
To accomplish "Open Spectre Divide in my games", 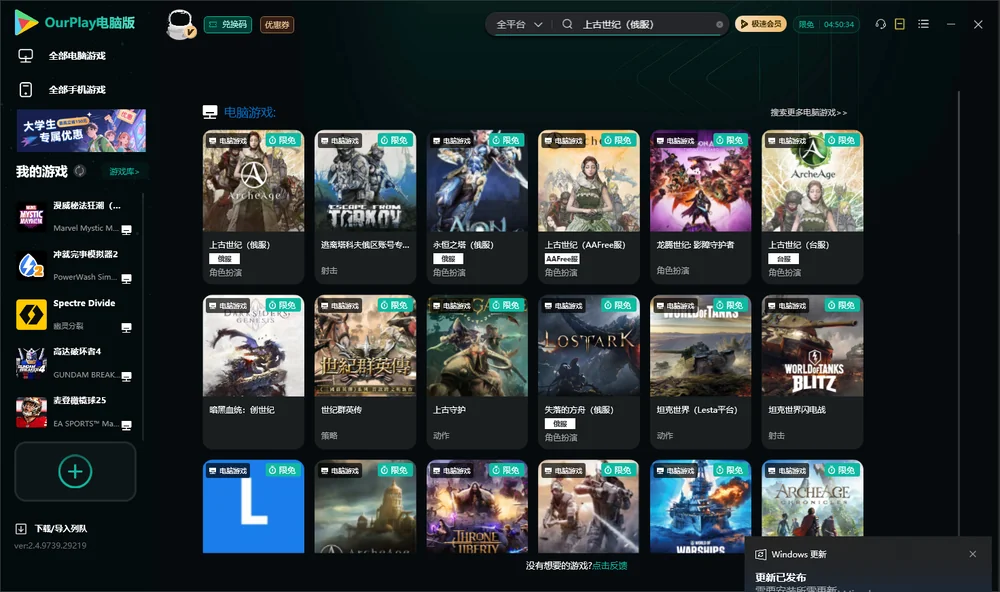I will click(x=75, y=314).
